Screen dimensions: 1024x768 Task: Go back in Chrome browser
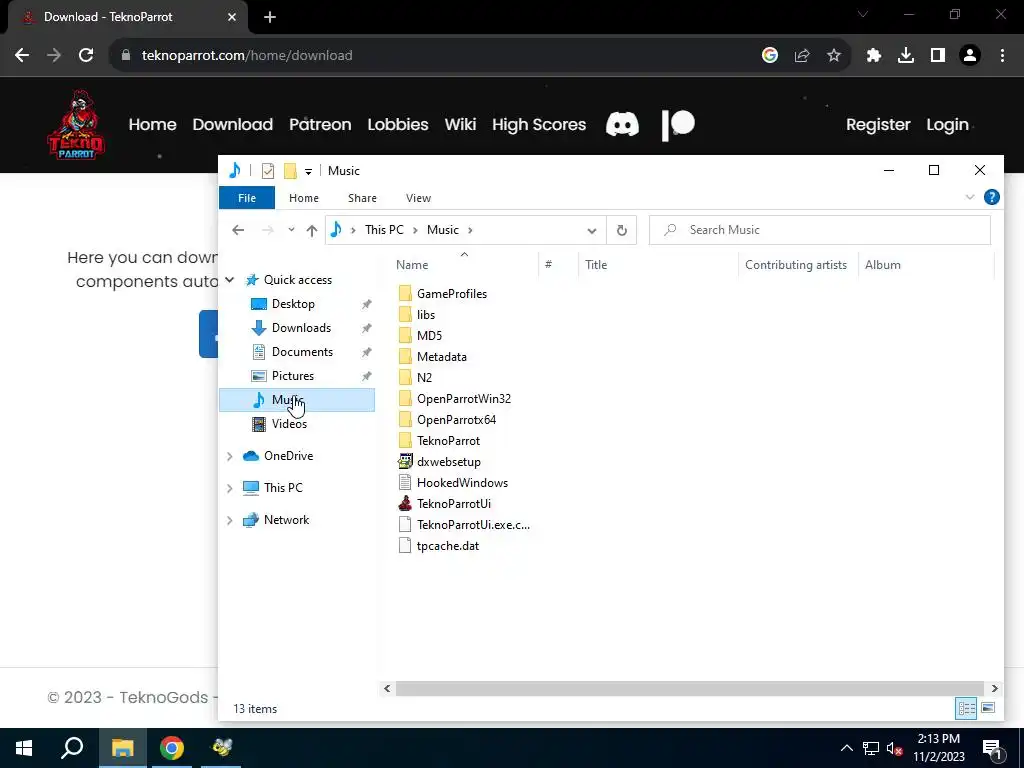(22, 56)
